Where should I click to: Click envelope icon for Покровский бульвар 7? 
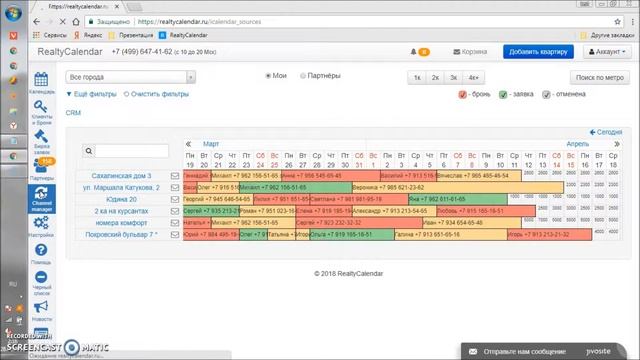175,235
